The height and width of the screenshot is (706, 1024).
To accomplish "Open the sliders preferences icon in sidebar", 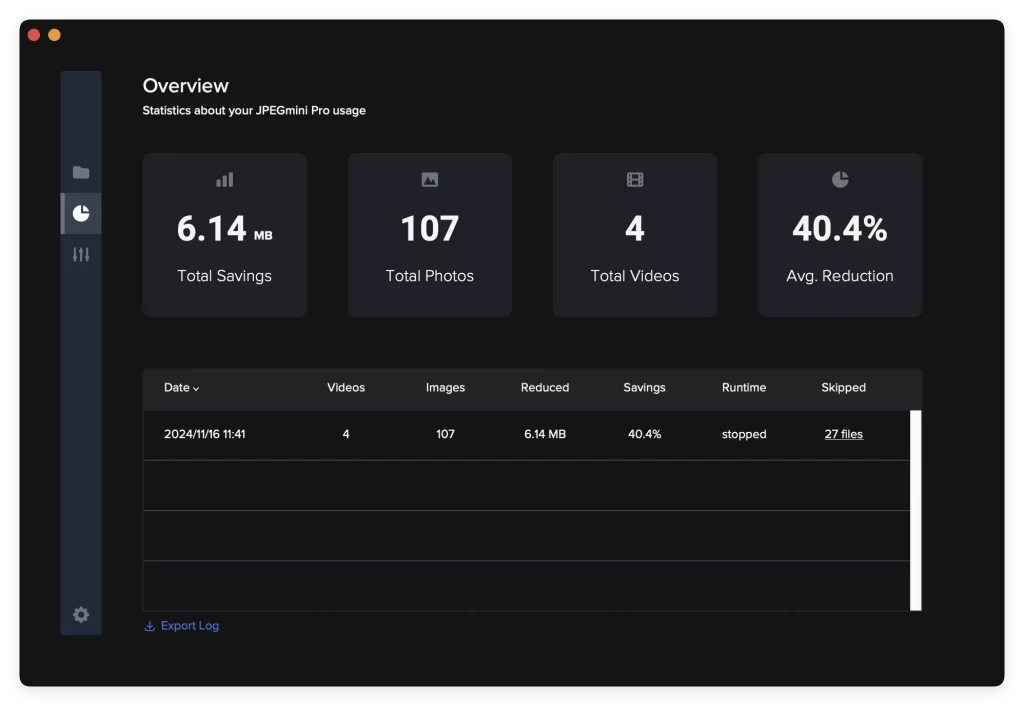I will click(81, 255).
